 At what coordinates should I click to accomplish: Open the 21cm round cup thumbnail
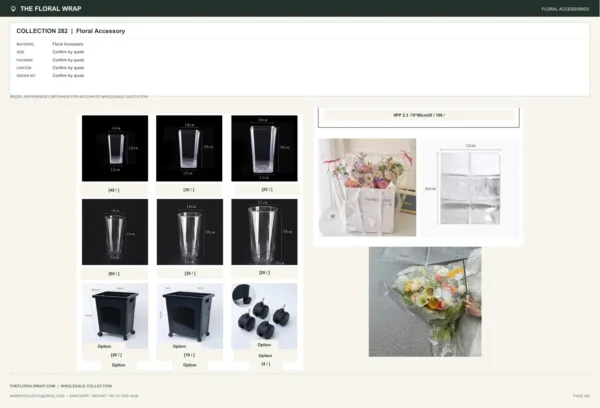[x=264, y=232]
